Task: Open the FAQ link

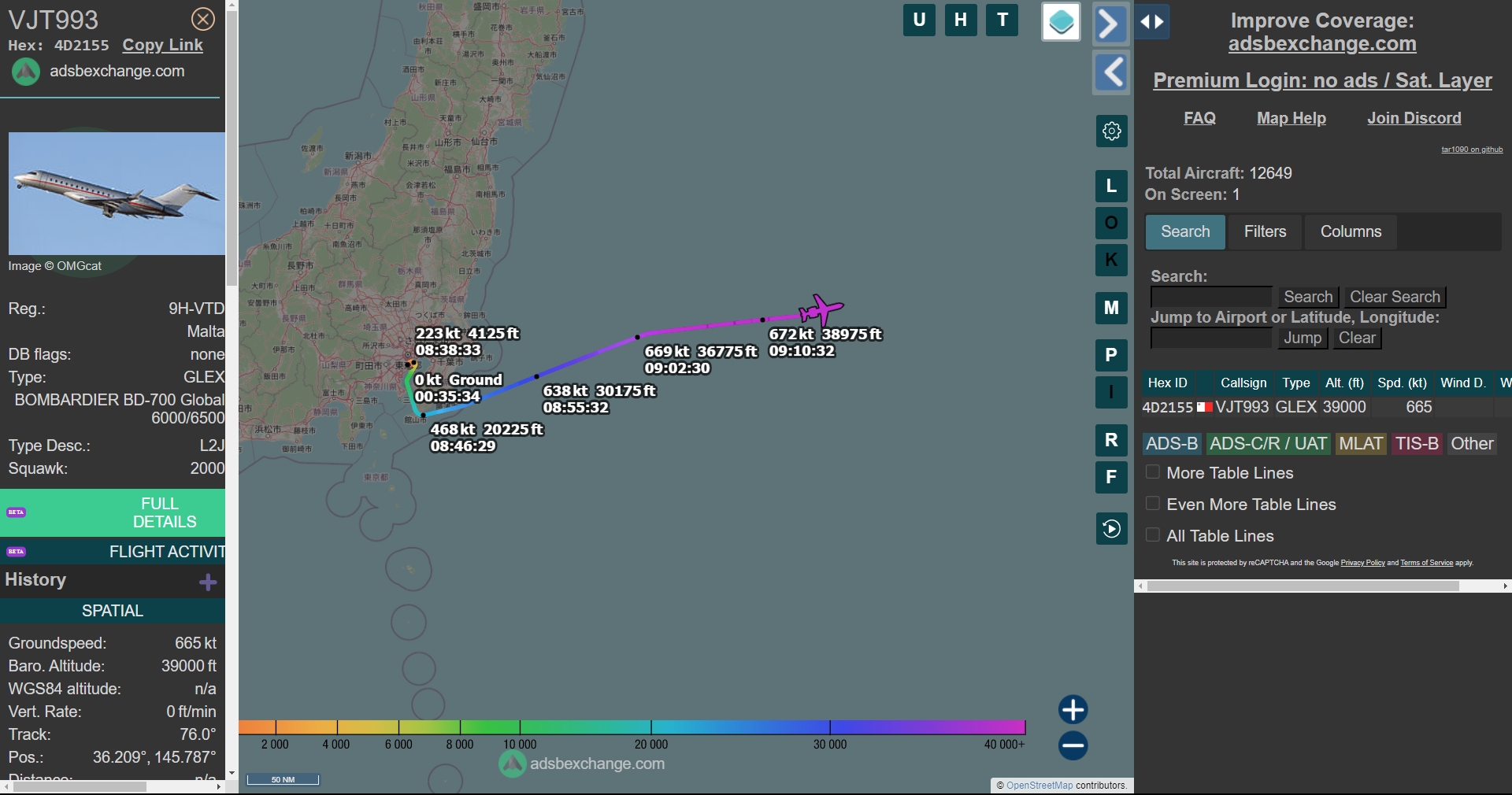Action: [1199, 118]
